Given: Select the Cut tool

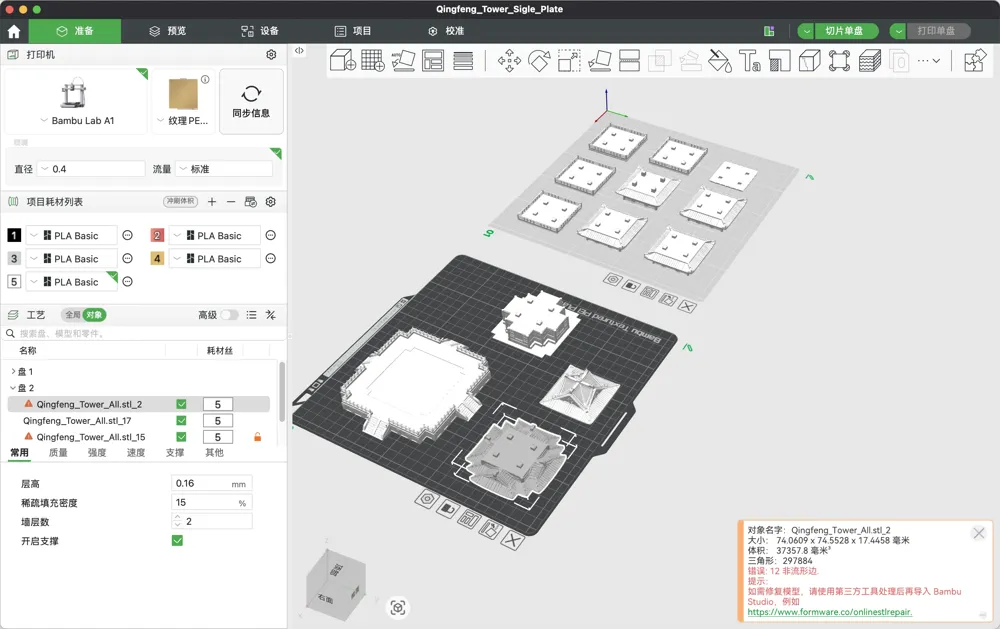Looking at the screenshot, I should [629, 61].
